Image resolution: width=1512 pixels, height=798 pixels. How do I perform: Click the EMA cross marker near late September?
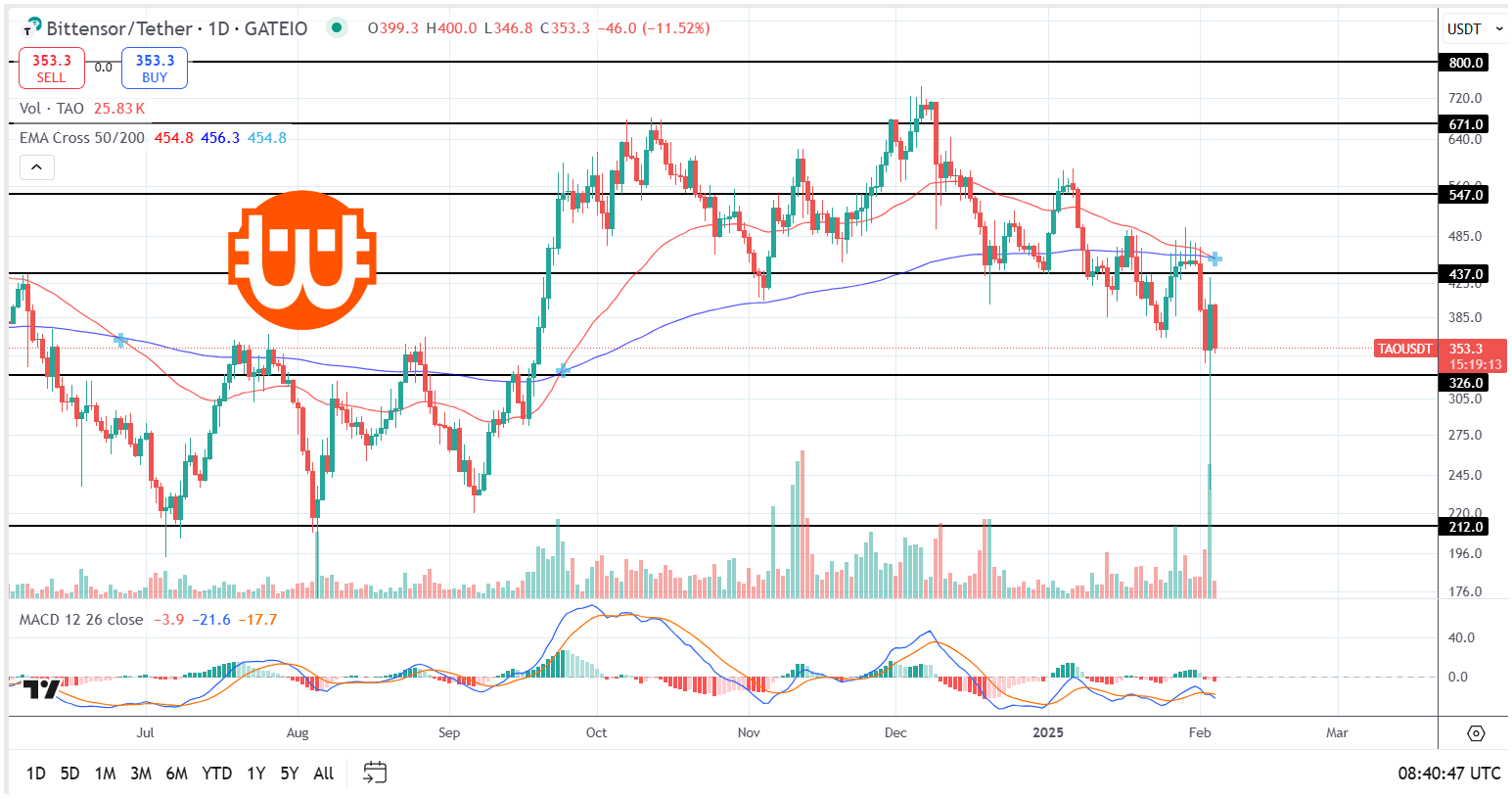pyautogui.click(x=563, y=371)
